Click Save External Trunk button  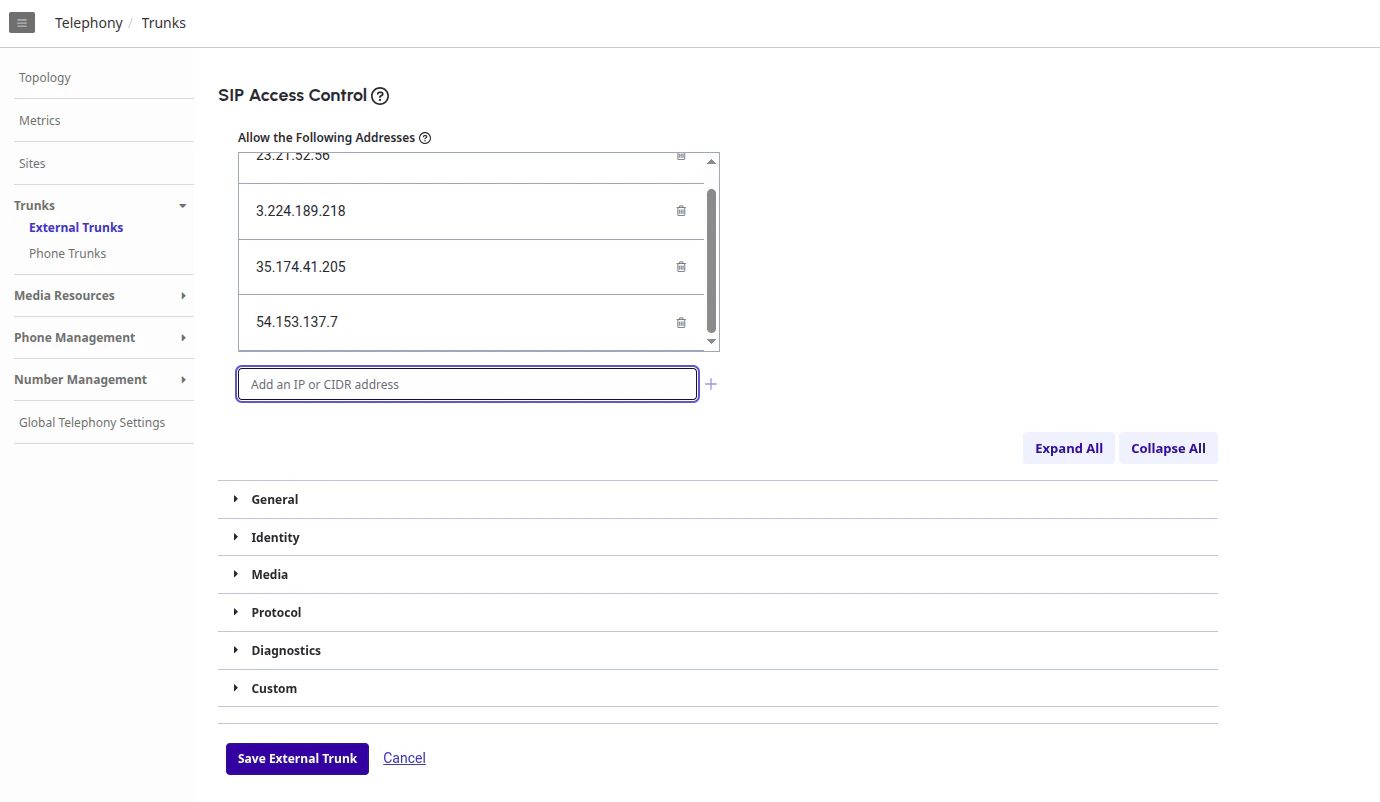click(297, 758)
